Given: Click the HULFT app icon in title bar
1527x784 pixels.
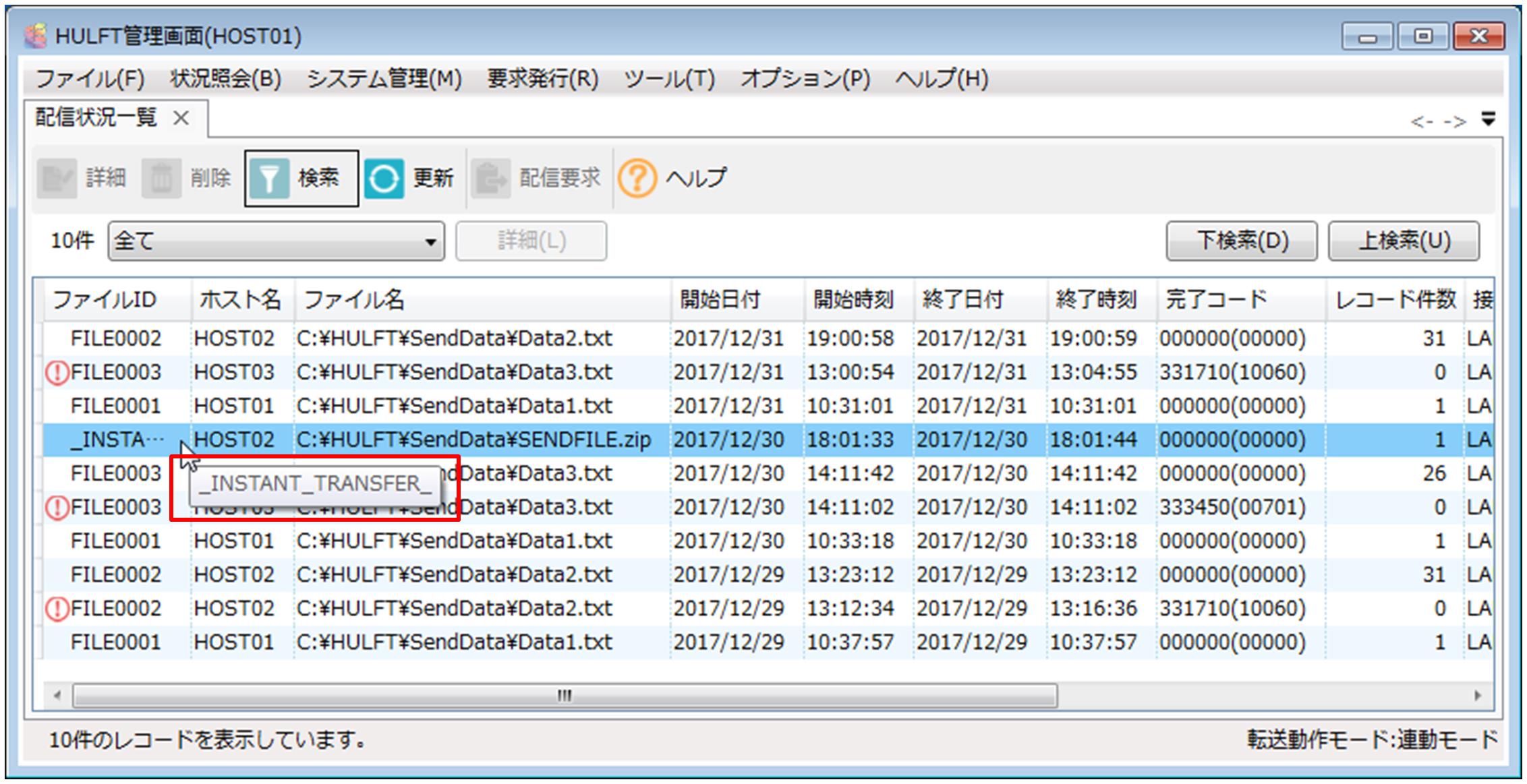Looking at the screenshot, I should (35, 36).
